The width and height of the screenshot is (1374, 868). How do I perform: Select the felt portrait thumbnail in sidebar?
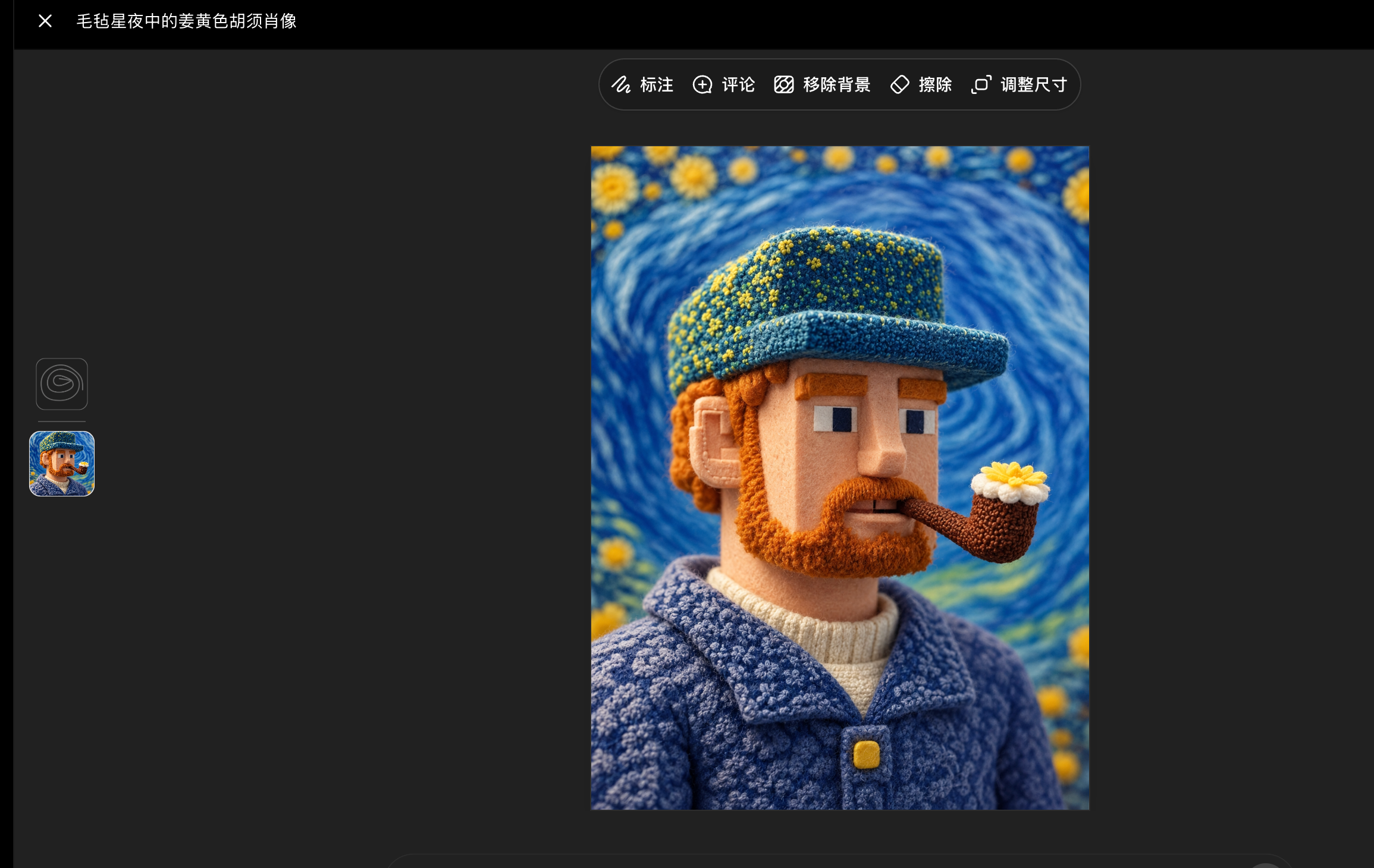point(62,464)
